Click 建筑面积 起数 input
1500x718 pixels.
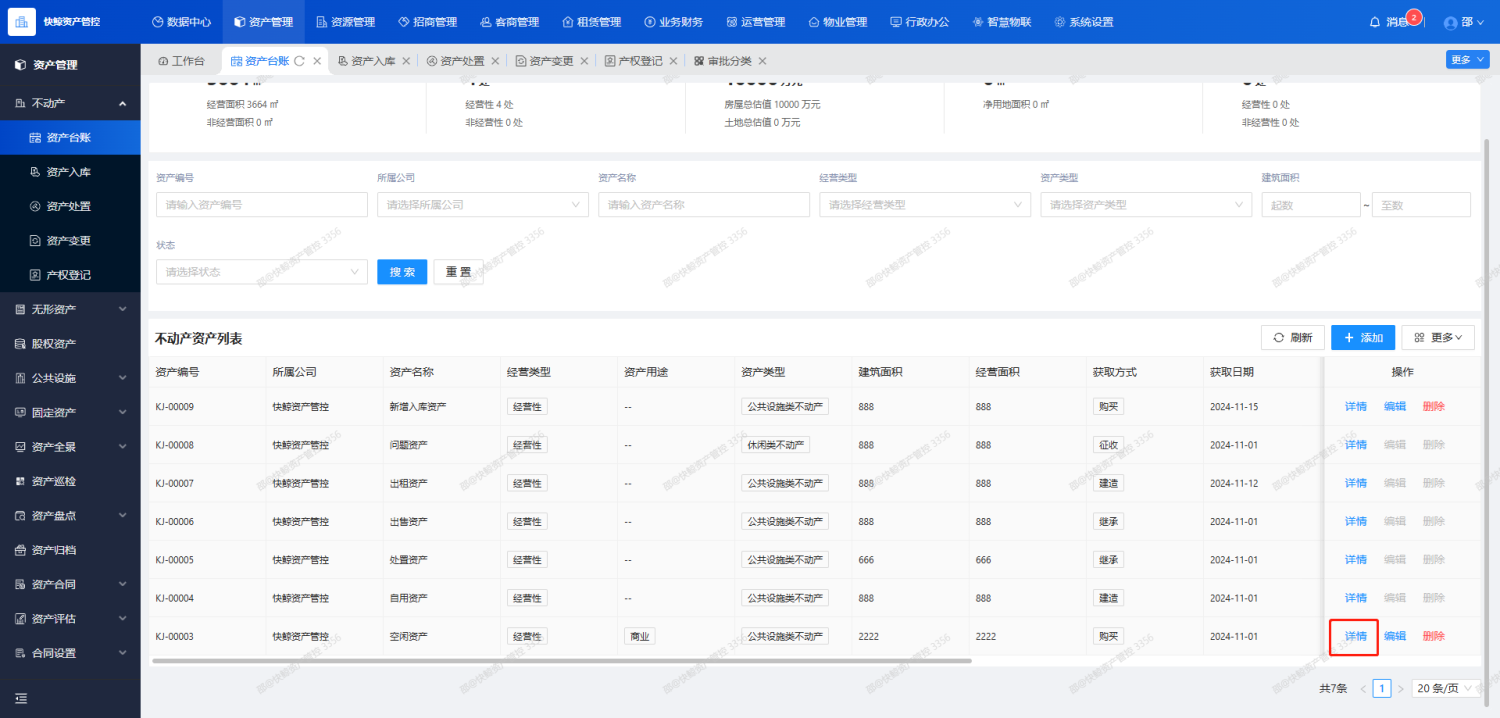click(1310, 204)
